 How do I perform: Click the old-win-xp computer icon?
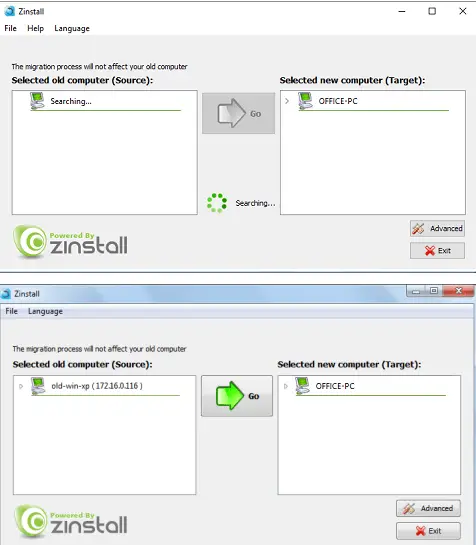38,386
